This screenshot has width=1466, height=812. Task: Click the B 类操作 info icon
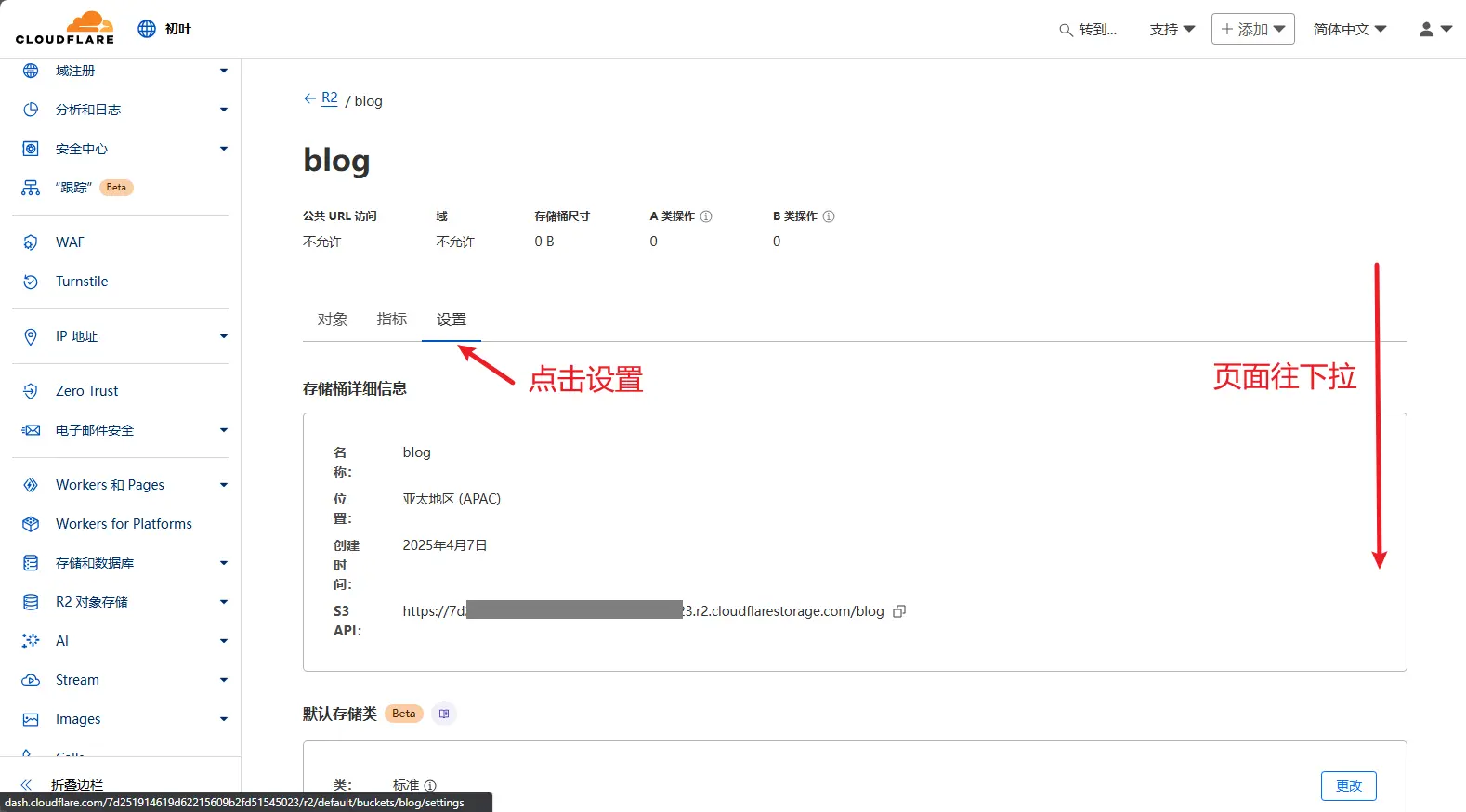[x=829, y=216]
